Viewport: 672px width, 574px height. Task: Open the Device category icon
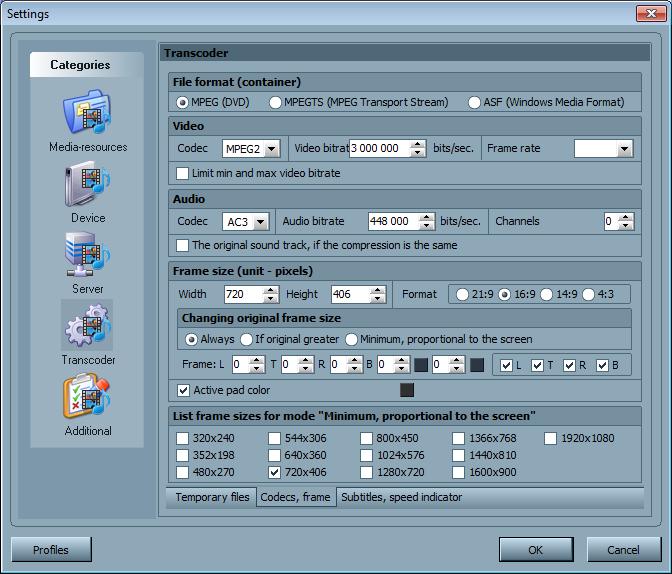click(x=87, y=184)
